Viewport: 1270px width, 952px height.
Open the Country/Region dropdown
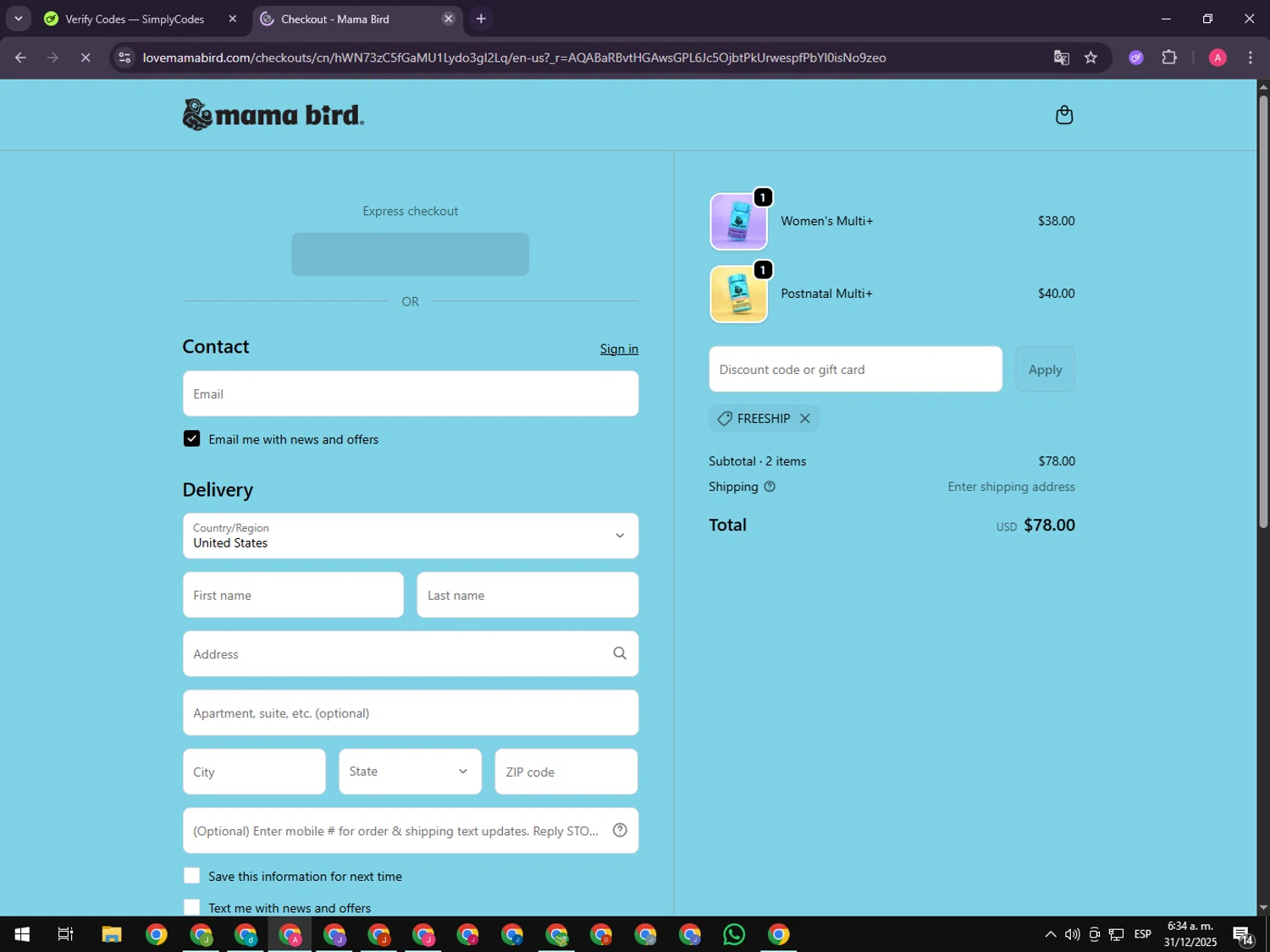coord(411,536)
